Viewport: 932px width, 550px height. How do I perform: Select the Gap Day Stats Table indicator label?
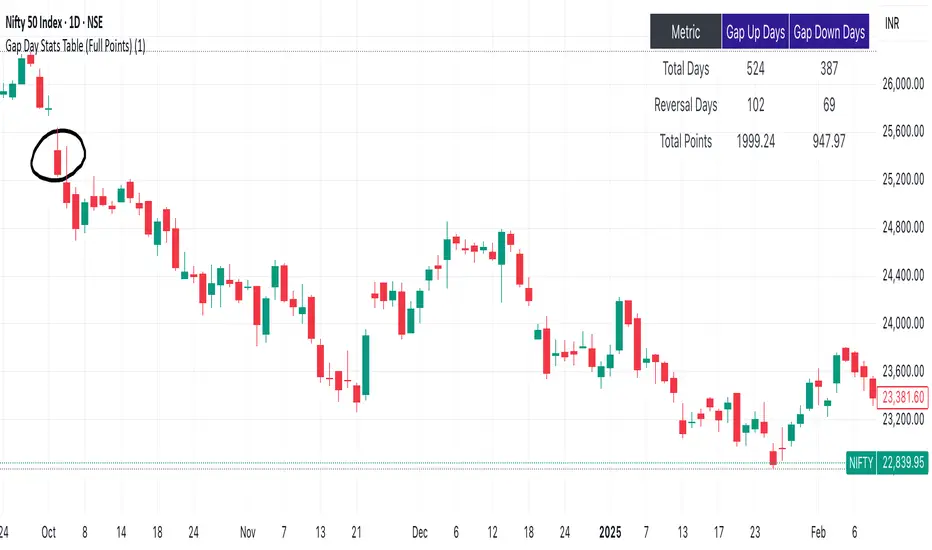tap(75, 46)
